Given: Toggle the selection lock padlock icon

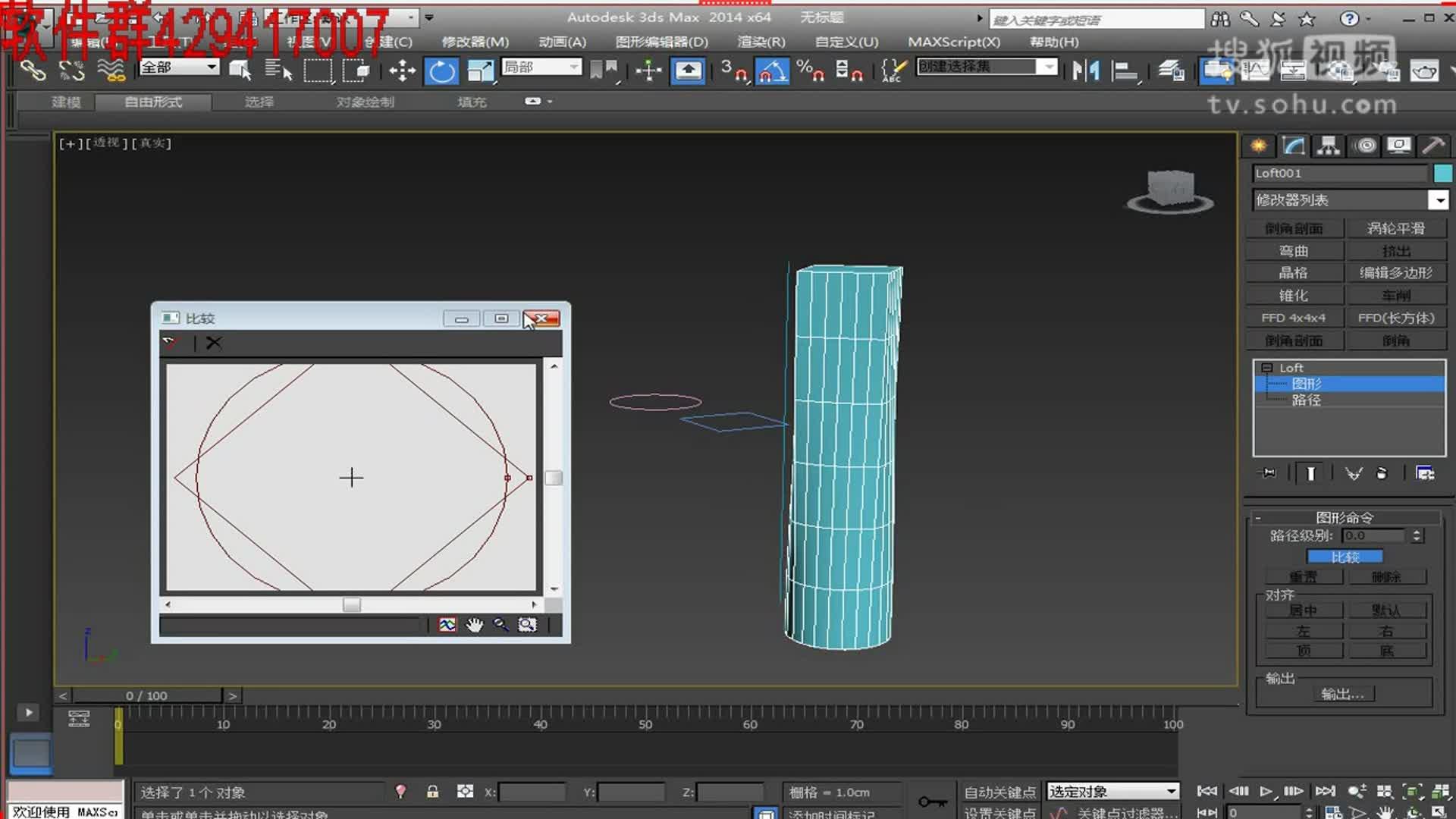Looking at the screenshot, I should click(432, 792).
